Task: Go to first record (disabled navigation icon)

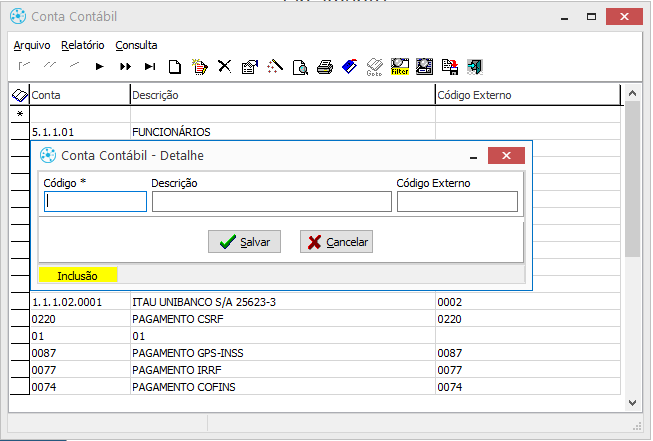Action: tap(24, 66)
